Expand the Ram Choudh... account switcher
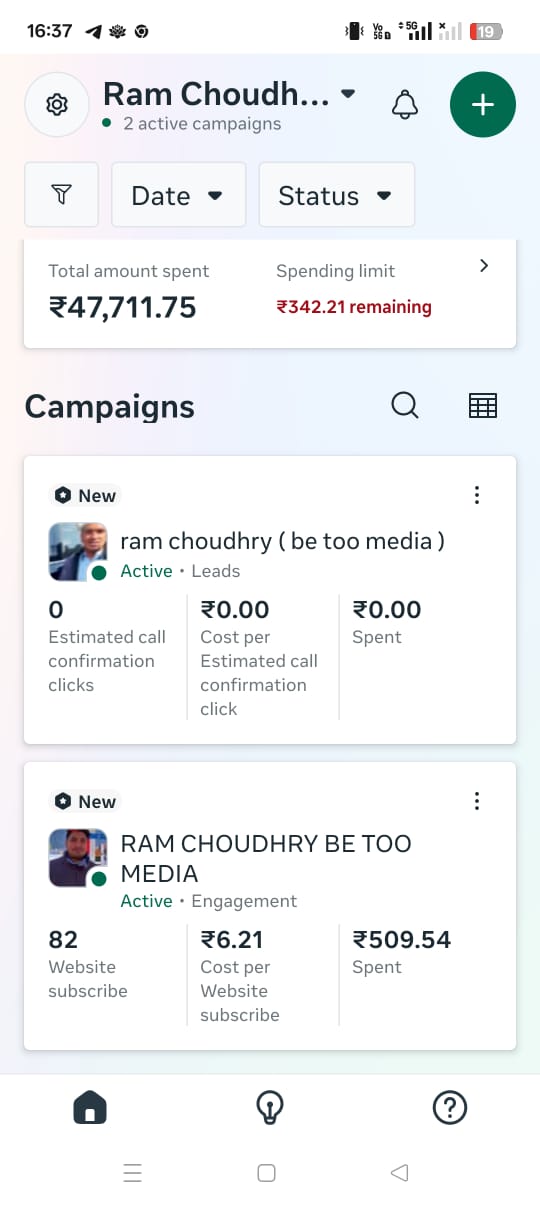The height and width of the screenshot is (1206, 540). coord(230,94)
